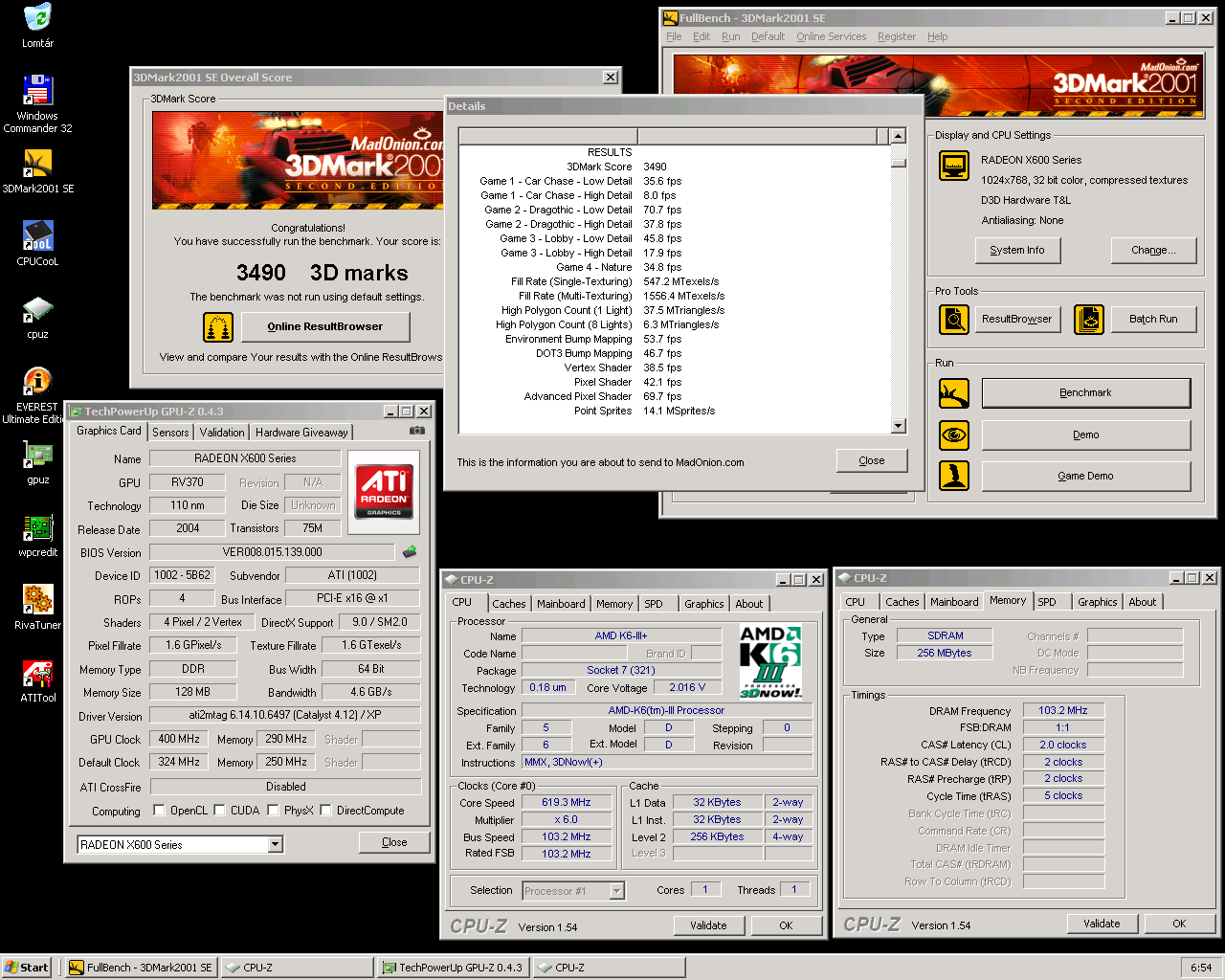Viewport: 1225px width, 980px height.
Task: Enable the PhysX checkbox in GPU-Z
Action: tap(273, 811)
